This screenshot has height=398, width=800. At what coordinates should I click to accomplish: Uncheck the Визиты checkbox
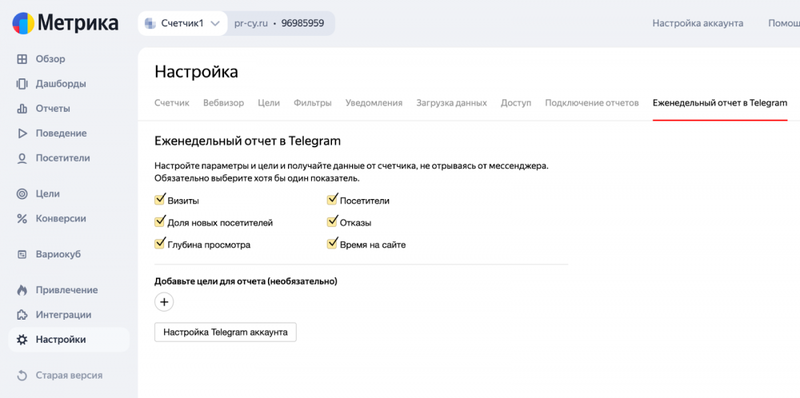tap(159, 200)
